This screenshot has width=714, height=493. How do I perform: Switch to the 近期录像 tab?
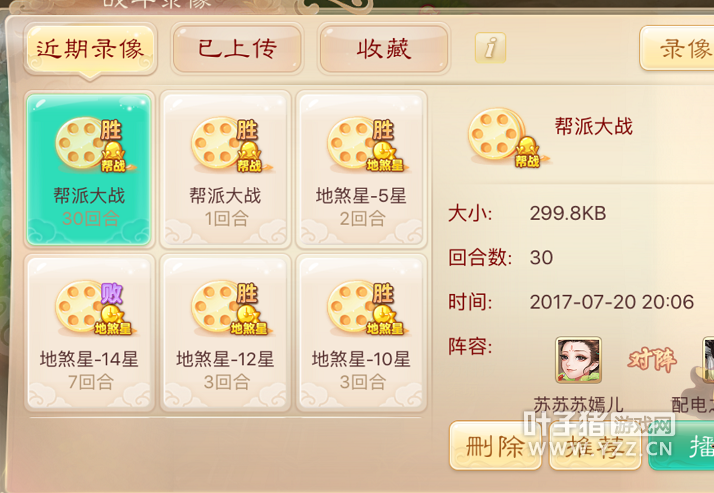[90, 49]
